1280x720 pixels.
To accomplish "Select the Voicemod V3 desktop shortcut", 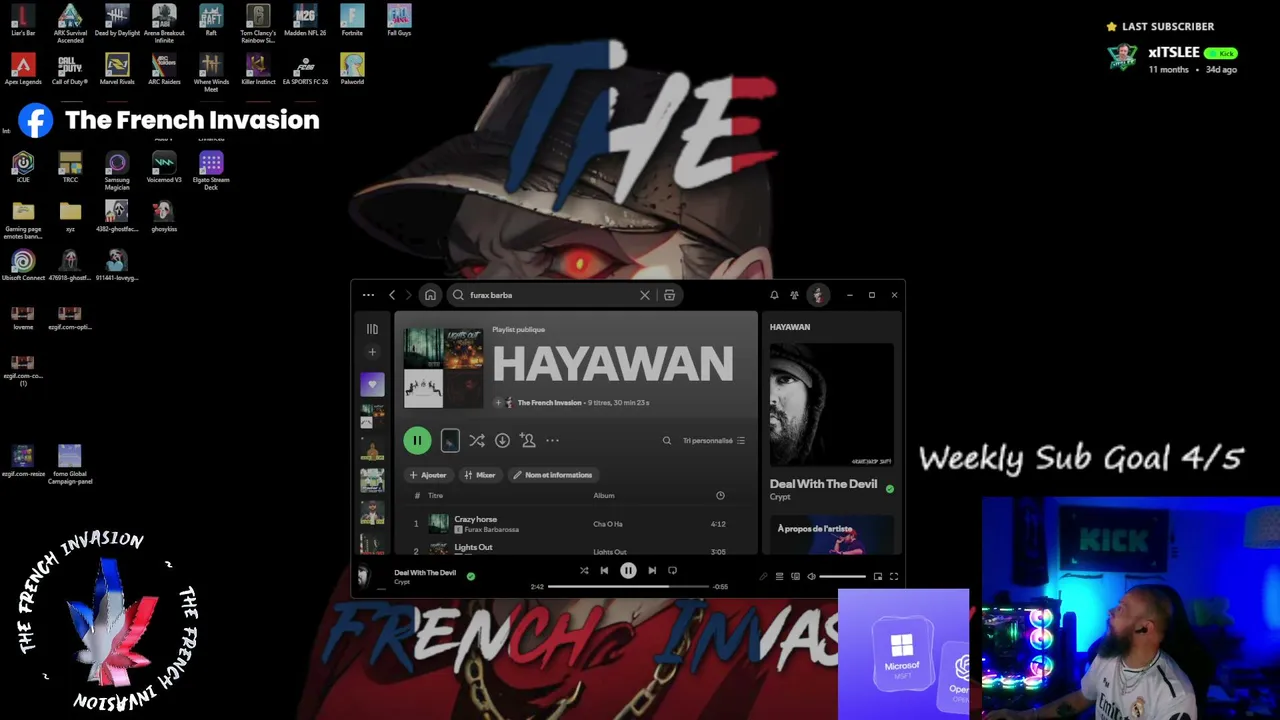I will [x=164, y=167].
